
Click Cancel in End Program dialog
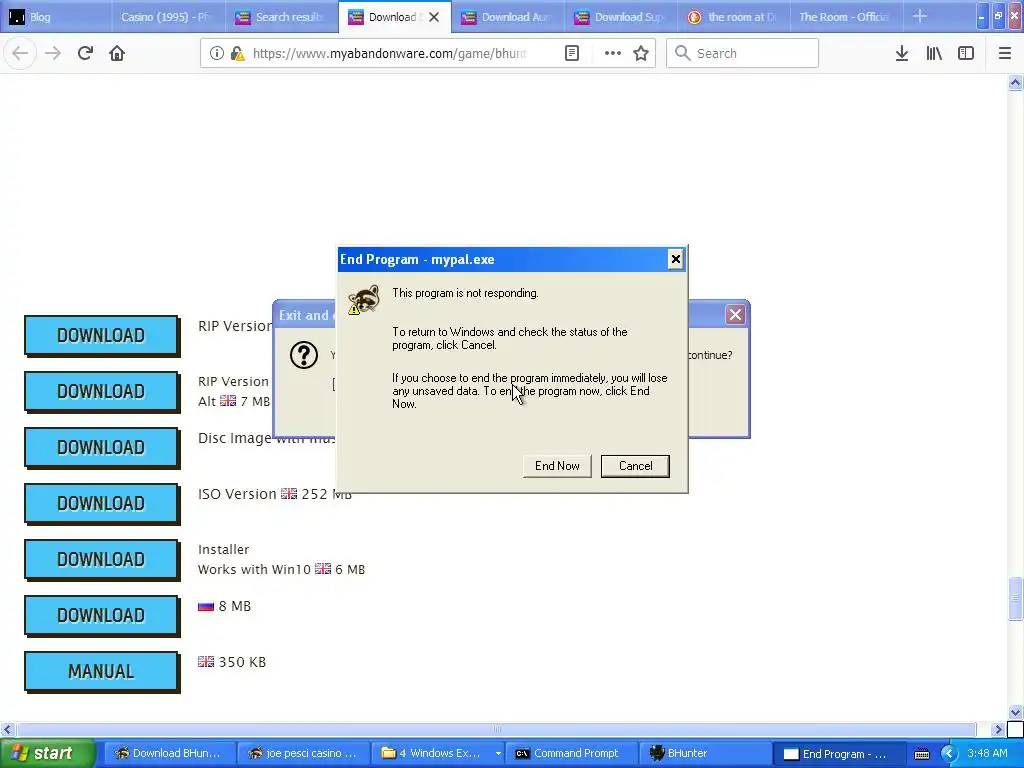point(635,466)
